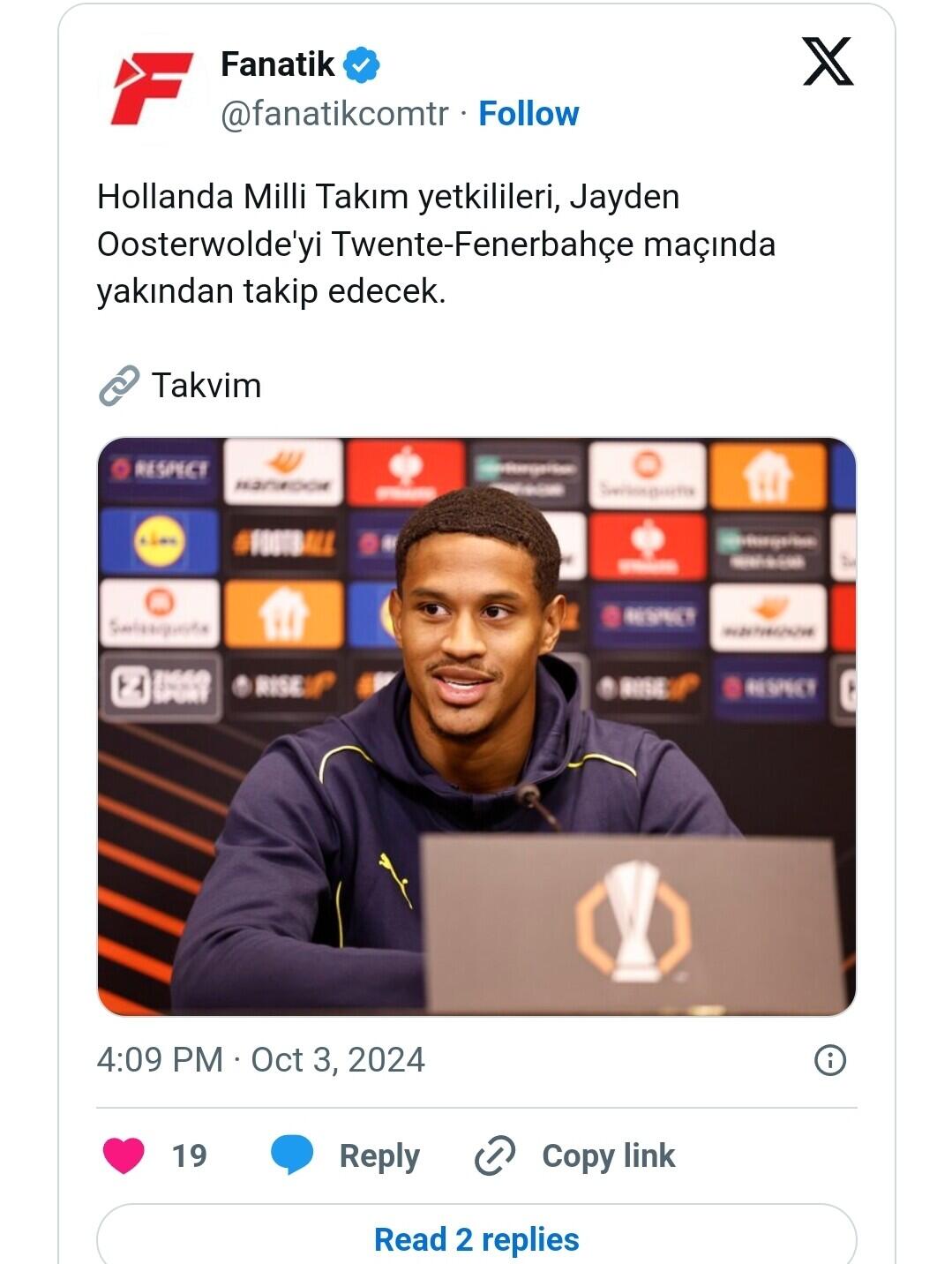The height and width of the screenshot is (1264, 952).
Task: Open the Takvim source link
Action: tap(206, 386)
